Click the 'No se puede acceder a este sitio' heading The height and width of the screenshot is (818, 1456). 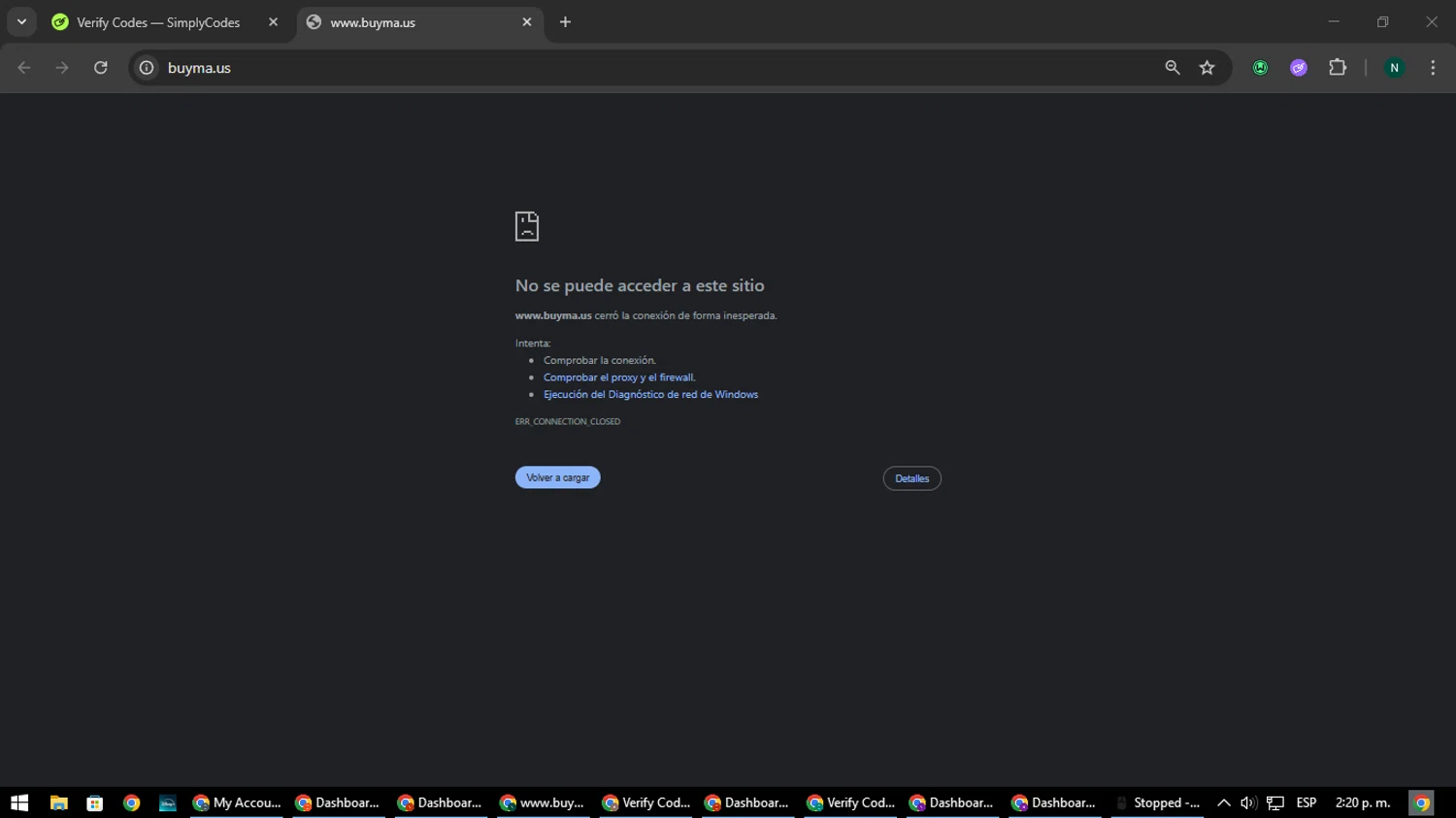tap(640, 285)
